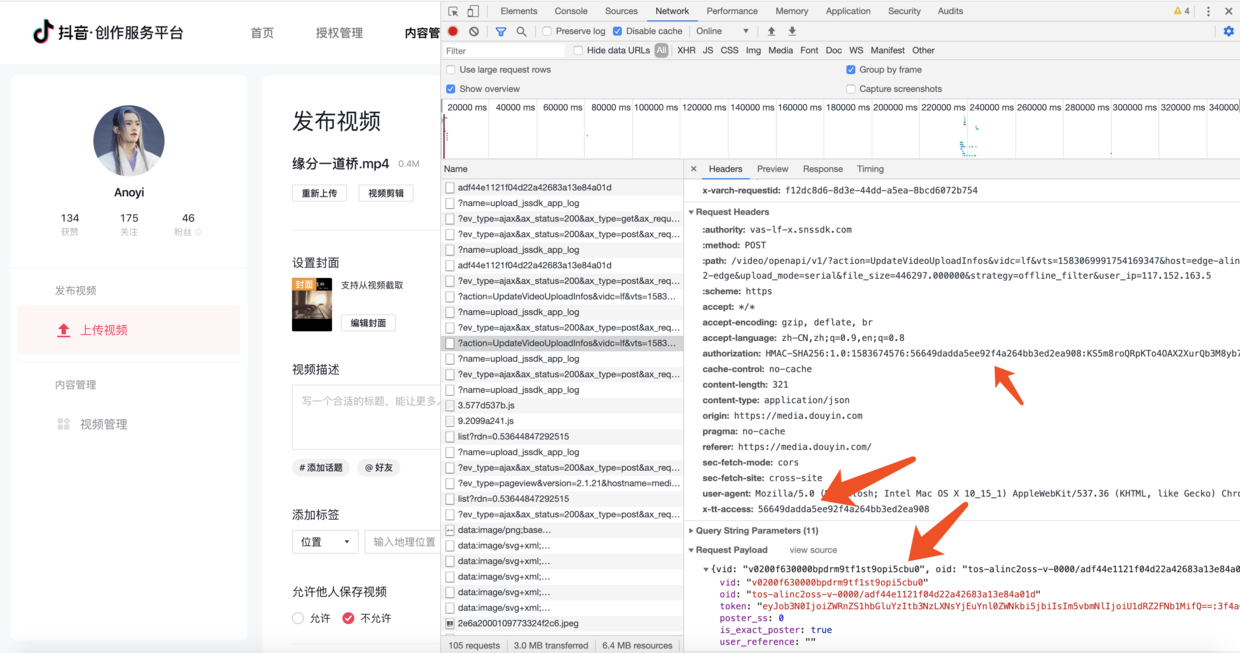Close the DevTools panel
Viewport: 1240px width, 653px height.
pos(1229,11)
